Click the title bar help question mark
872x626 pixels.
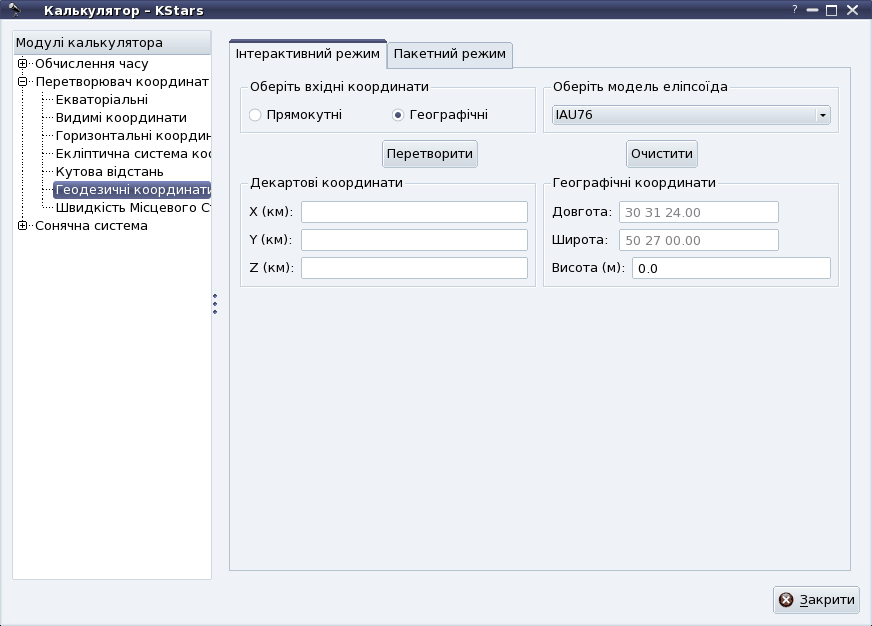[x=795, y=9]
